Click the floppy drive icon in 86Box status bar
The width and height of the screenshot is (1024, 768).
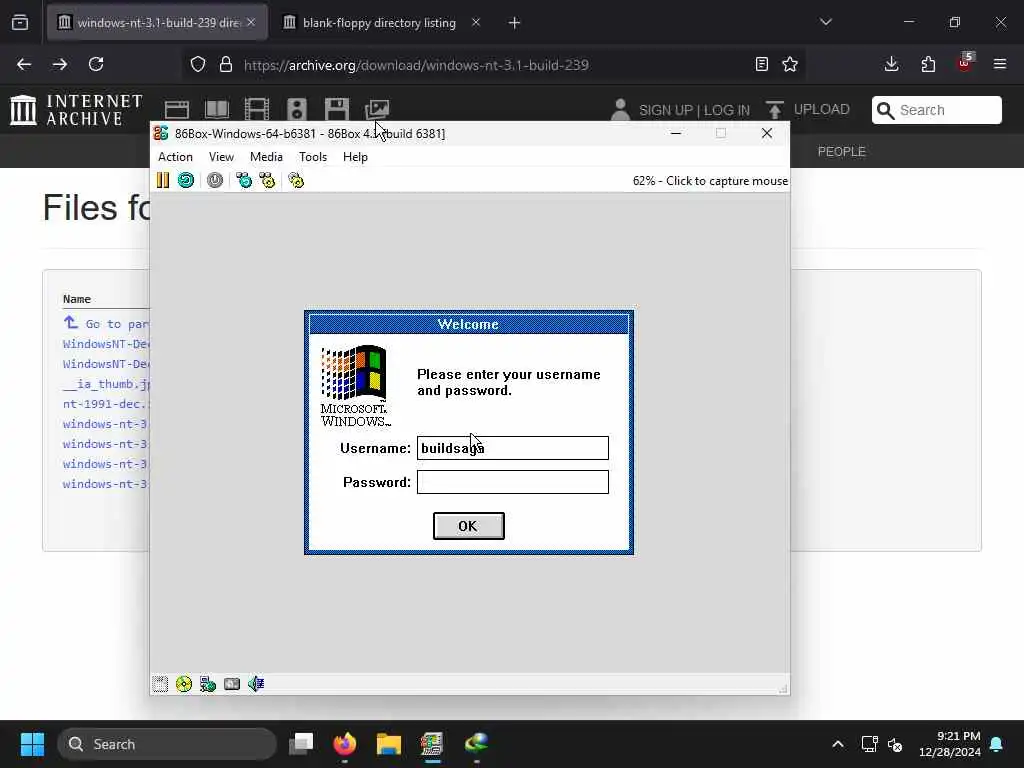pos(160,684)
